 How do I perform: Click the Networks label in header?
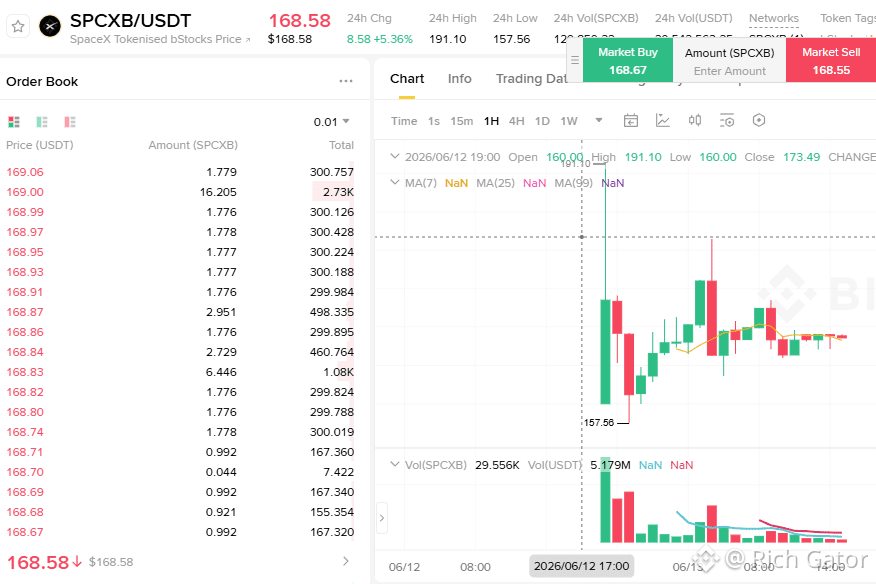tap(774, 18)
